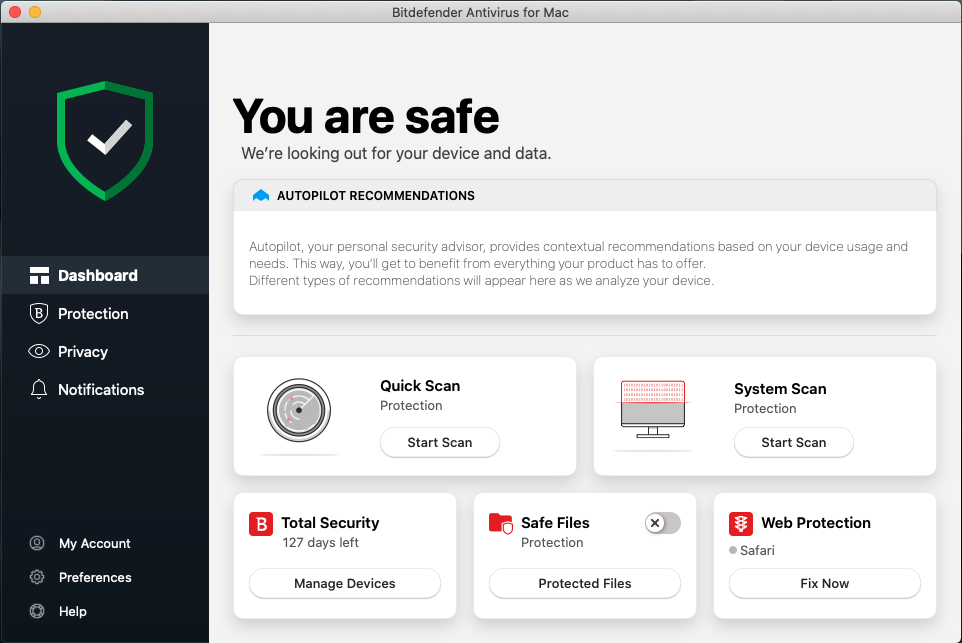Click the Safe Files folder icon
962x643 pixels.
coord(500,523)
